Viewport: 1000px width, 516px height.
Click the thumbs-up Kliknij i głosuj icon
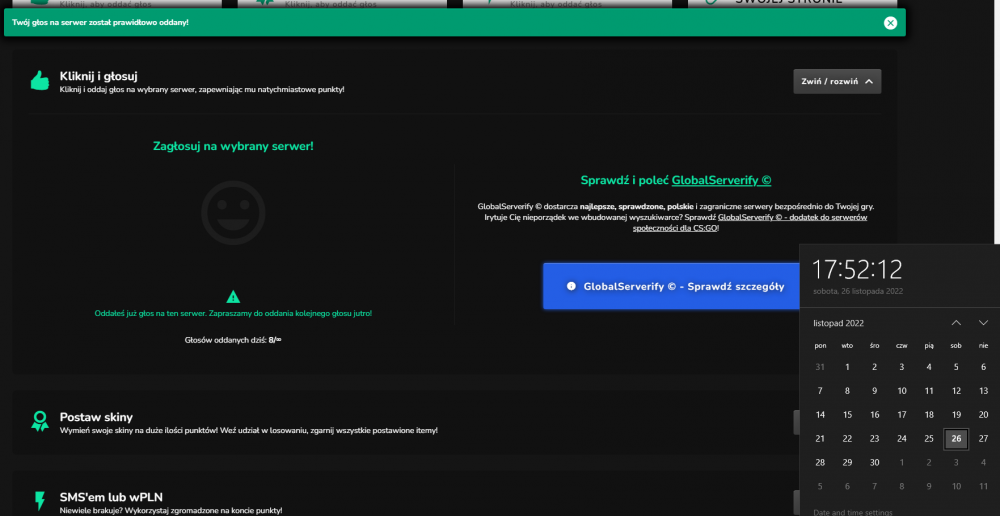point(40,80)
